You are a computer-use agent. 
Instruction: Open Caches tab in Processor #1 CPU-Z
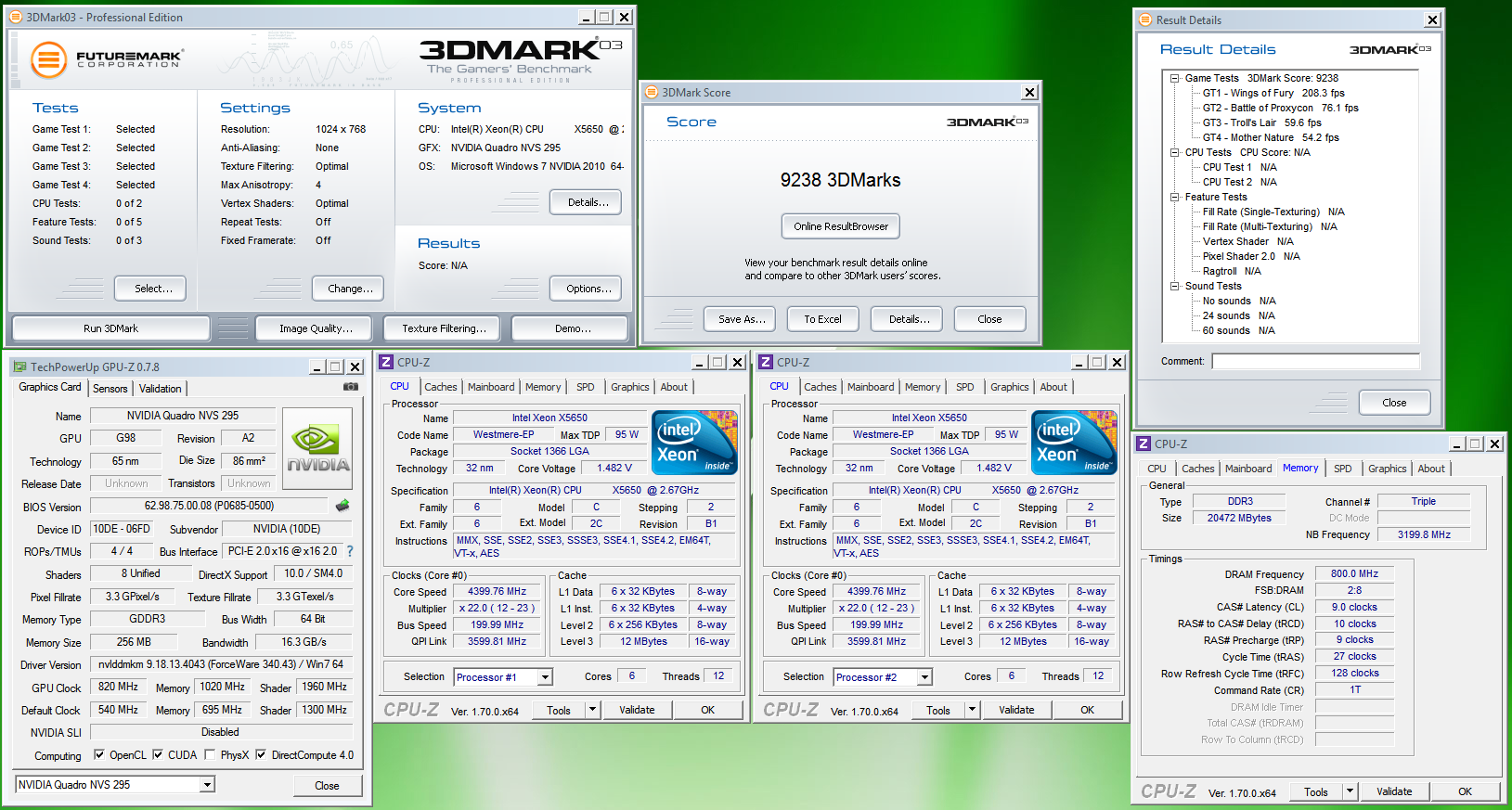[441, 387]
